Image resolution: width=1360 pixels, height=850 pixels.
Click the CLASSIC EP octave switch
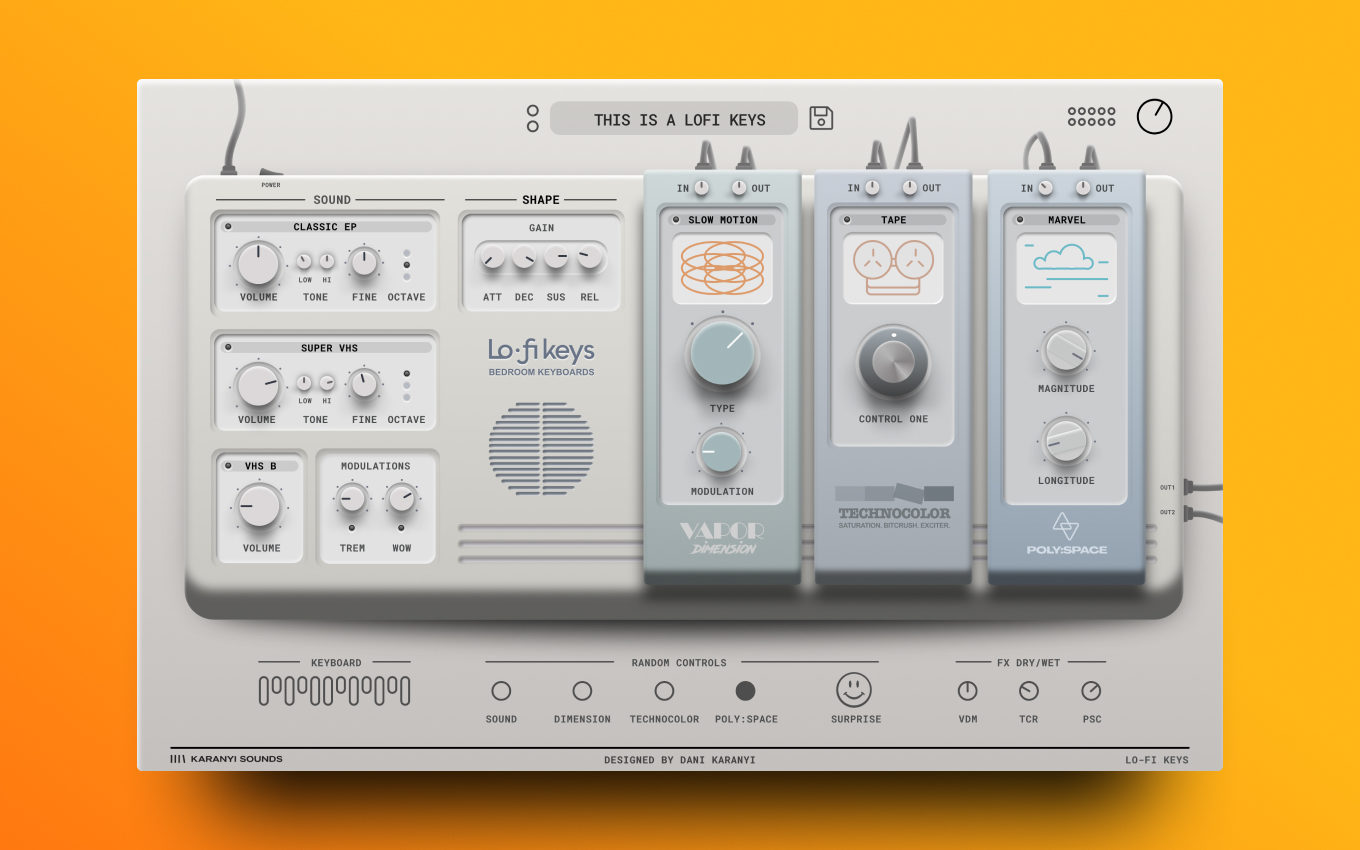coord(406,264)
